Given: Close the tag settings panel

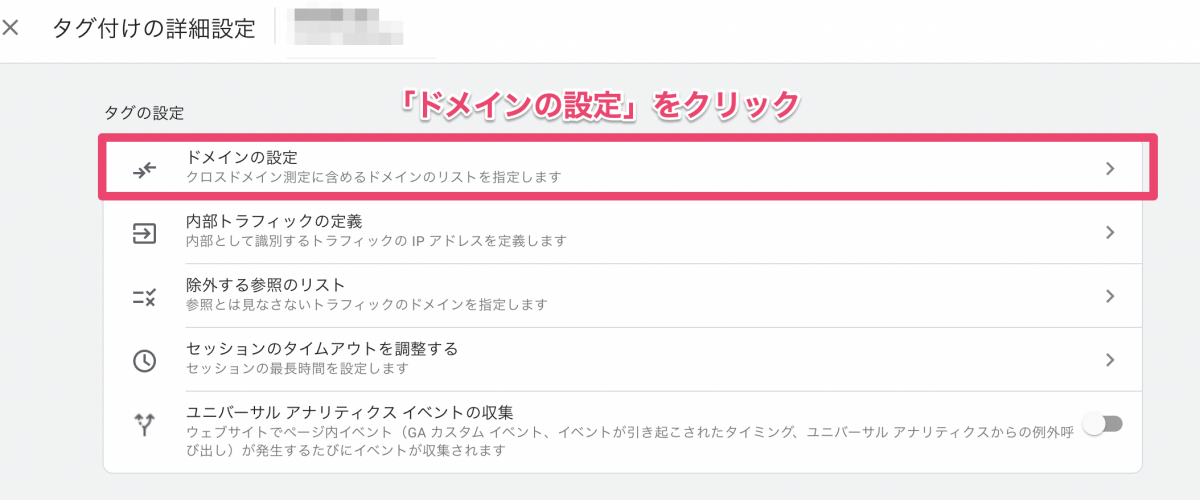Looking at the screenshot, I should [11, 28].
